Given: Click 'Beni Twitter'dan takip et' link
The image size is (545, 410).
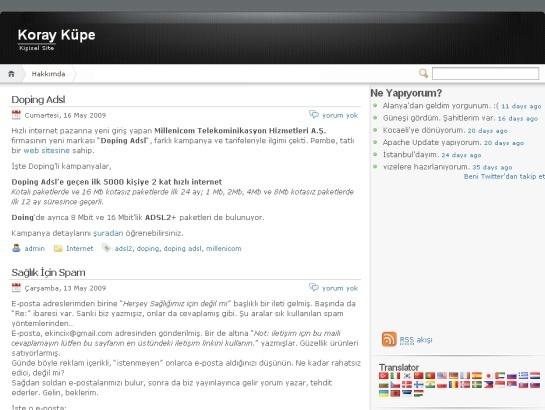Looking at the screenshot, I should pos(504,177).
